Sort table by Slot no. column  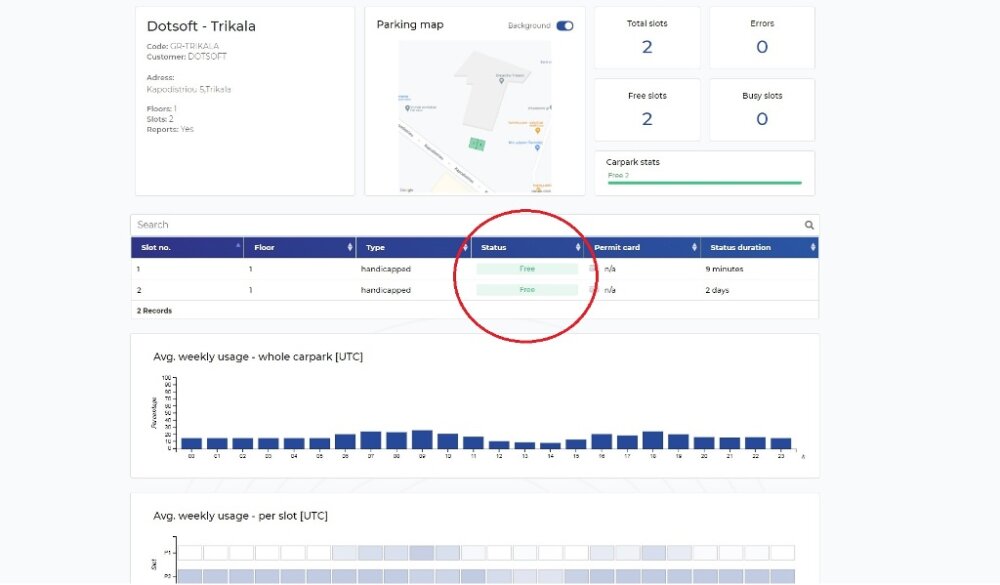pyautogui.click(x=186, y=247)
